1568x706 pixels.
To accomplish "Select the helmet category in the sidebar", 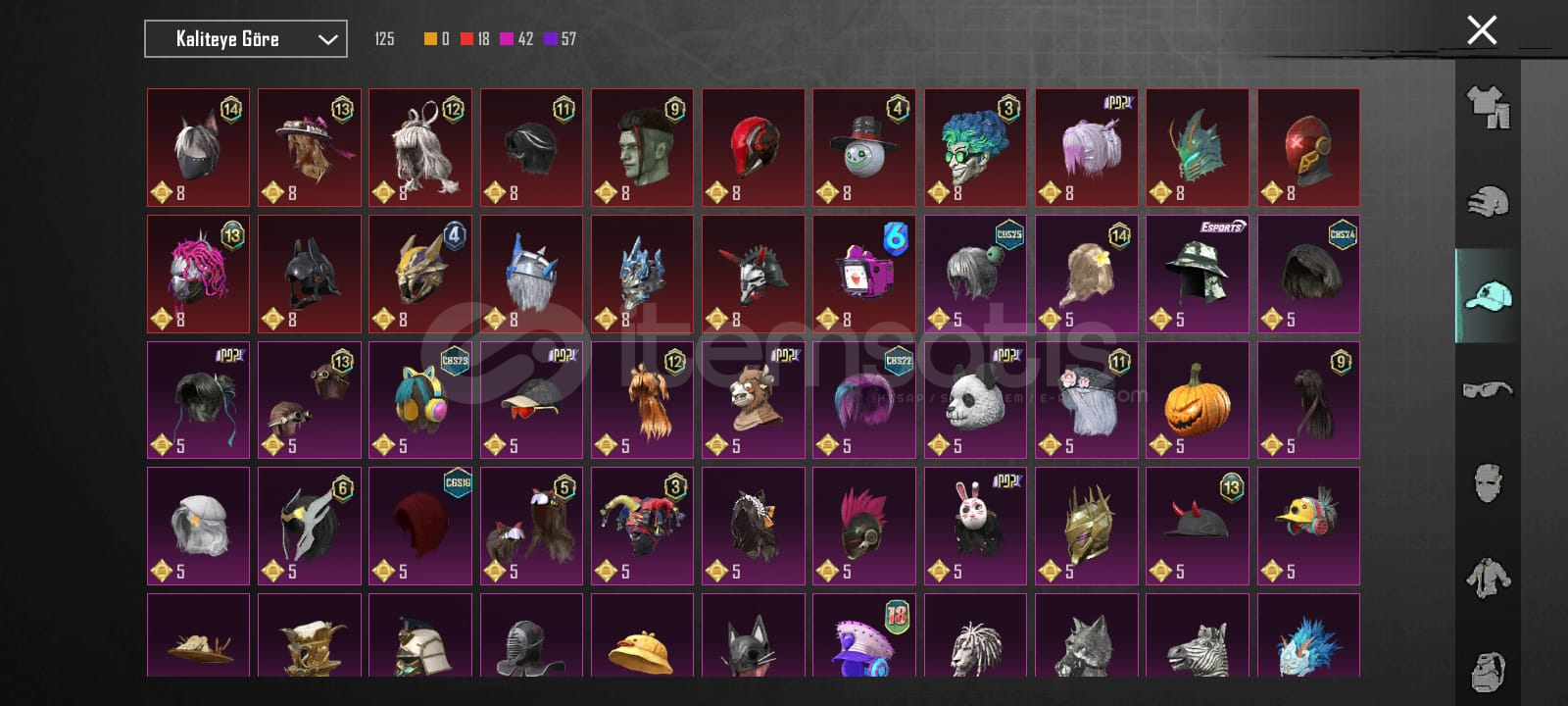I will click(1488, 202).
